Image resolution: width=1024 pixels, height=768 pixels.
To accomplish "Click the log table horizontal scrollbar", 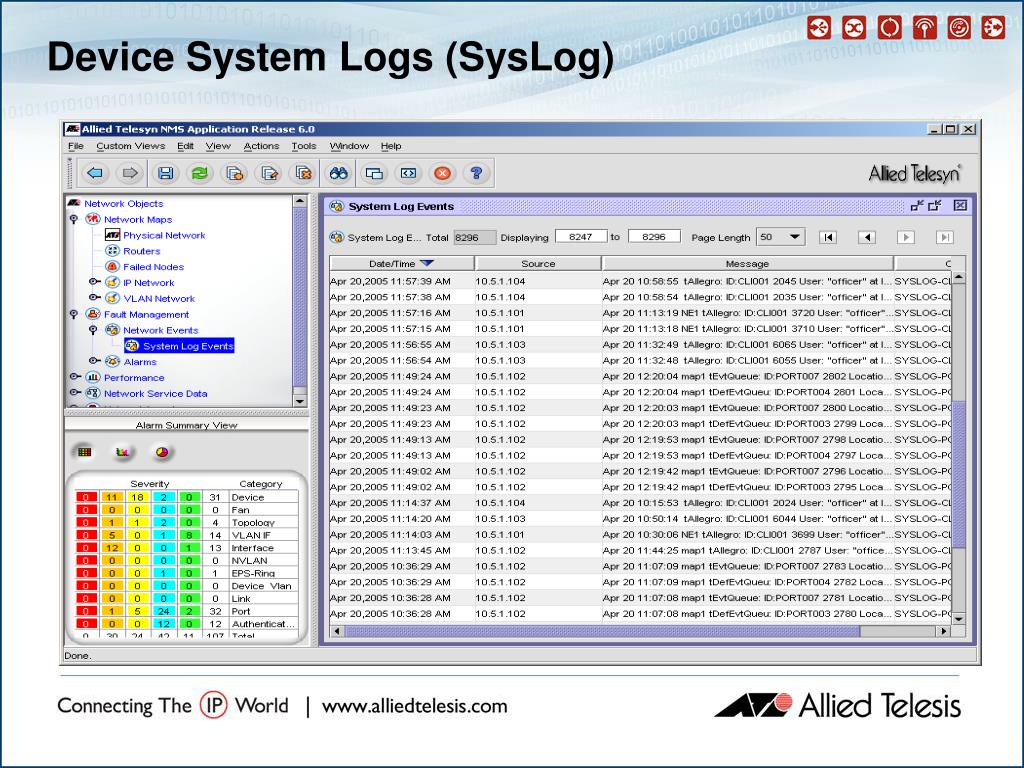I will 641,631.
